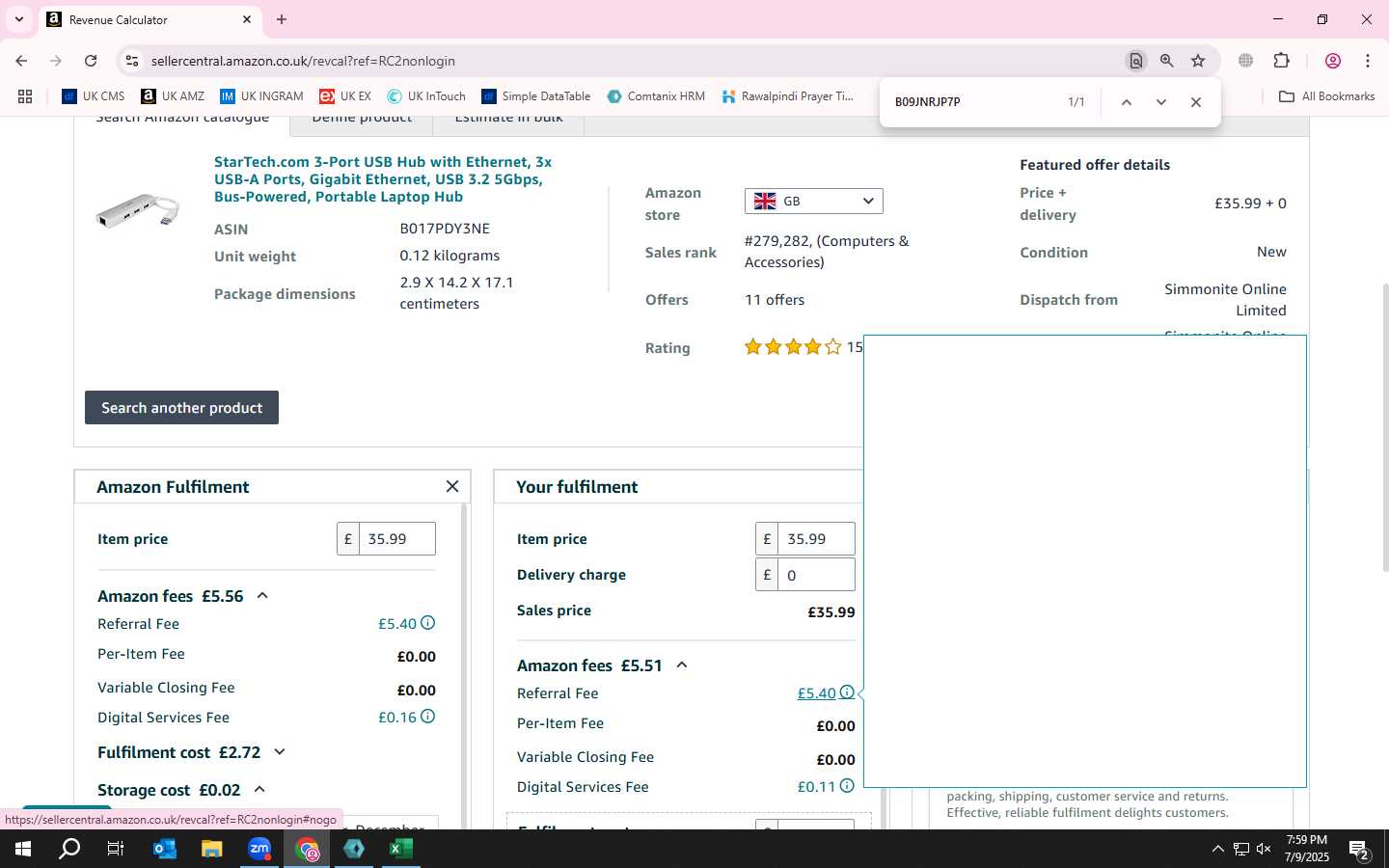Reload the current page
This screenshot has height=868, width=1389.
click(x=91, y=61)
